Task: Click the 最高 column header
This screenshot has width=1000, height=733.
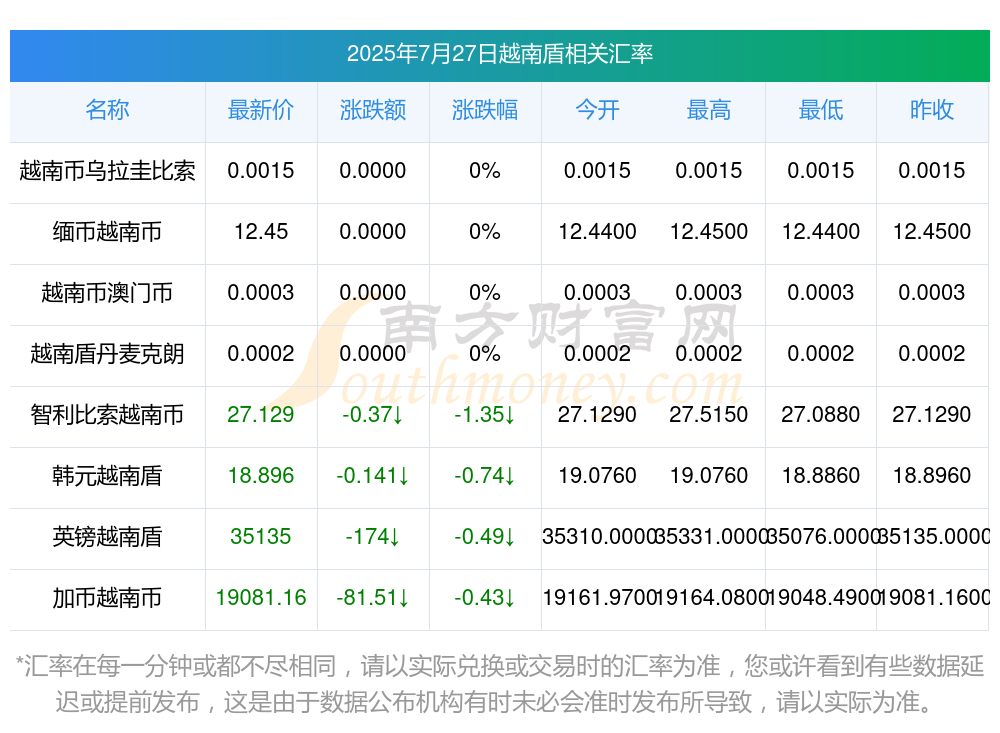Action: point(709,110)
